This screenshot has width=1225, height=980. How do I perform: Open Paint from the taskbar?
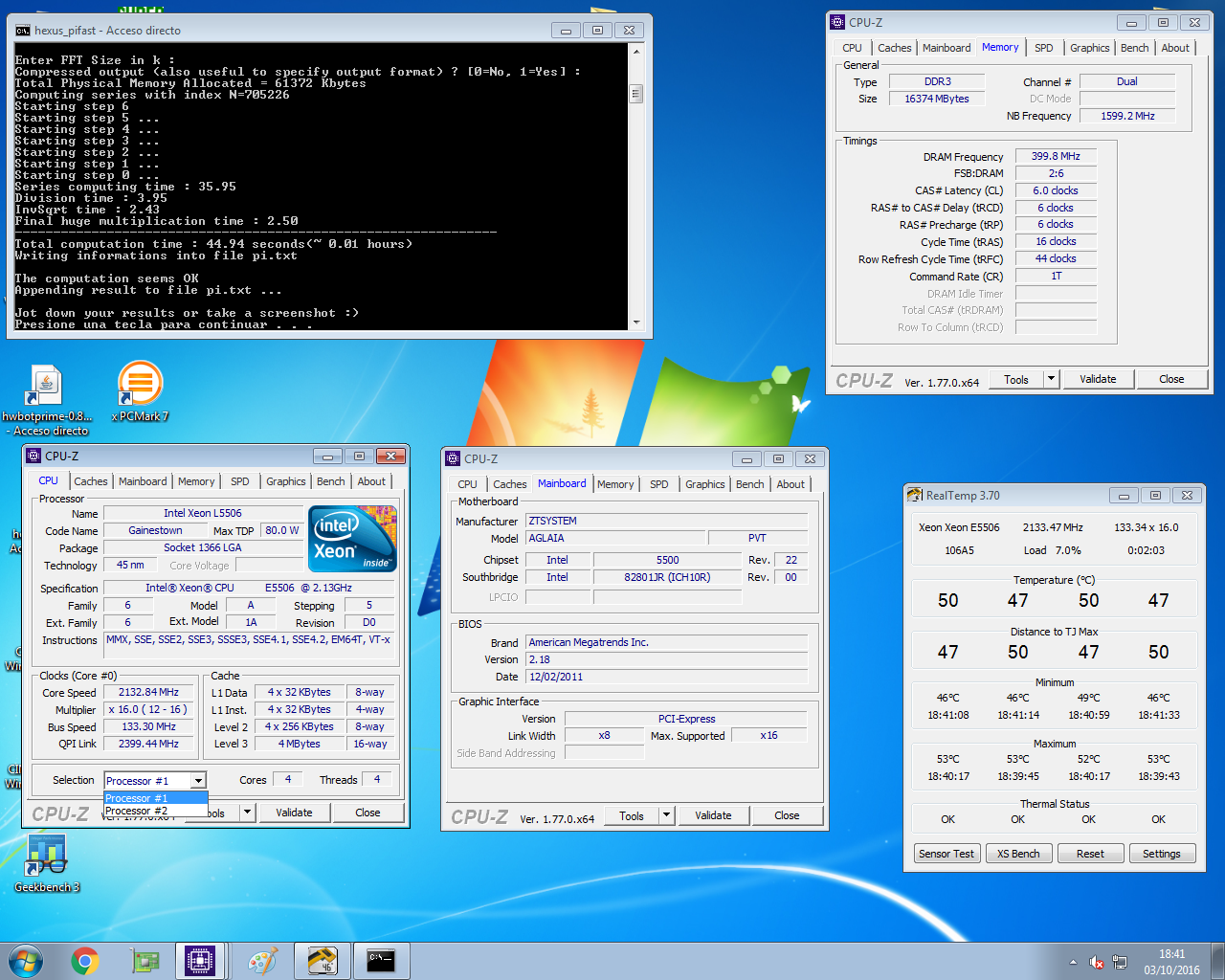tap(262, 961)
